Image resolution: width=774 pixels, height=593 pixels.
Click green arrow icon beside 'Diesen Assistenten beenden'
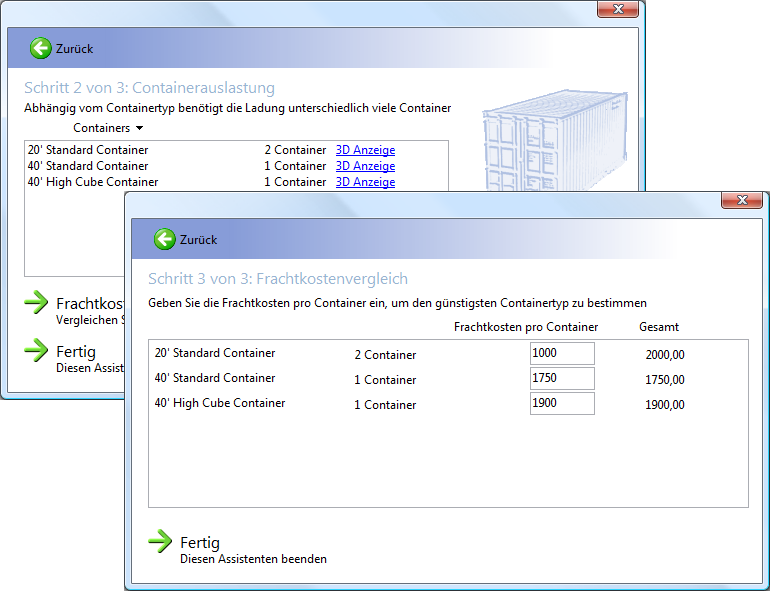point(160,542)
